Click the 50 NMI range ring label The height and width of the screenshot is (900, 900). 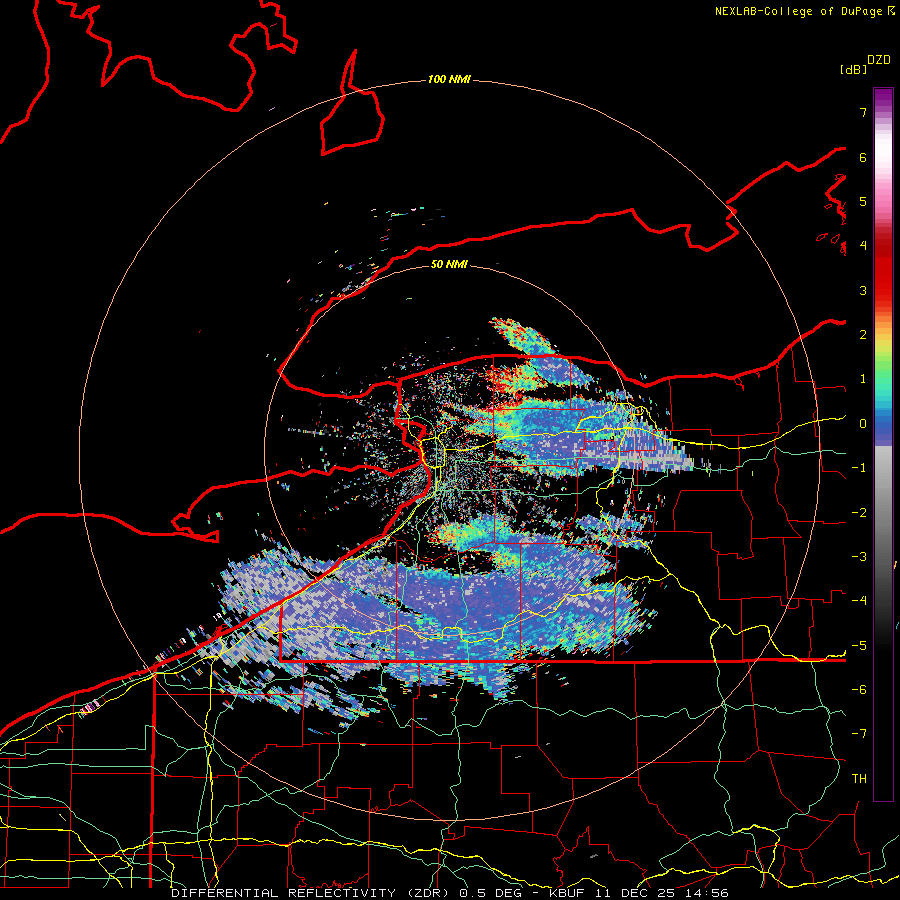pos(449,264)
